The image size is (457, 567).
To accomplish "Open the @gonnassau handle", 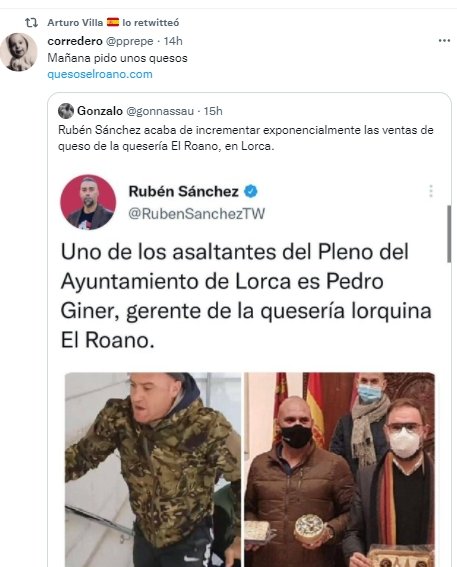I will coord(160,111).
